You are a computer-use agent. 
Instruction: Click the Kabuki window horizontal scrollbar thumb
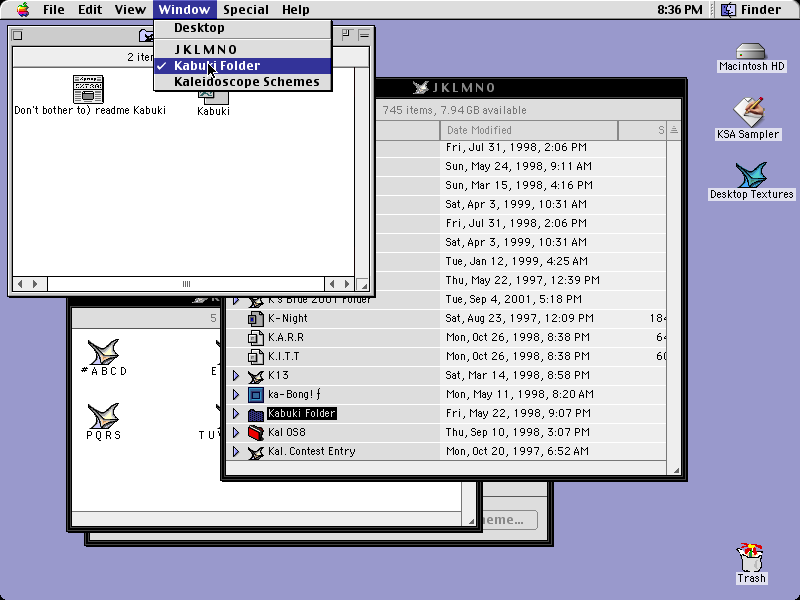point(186,284)
